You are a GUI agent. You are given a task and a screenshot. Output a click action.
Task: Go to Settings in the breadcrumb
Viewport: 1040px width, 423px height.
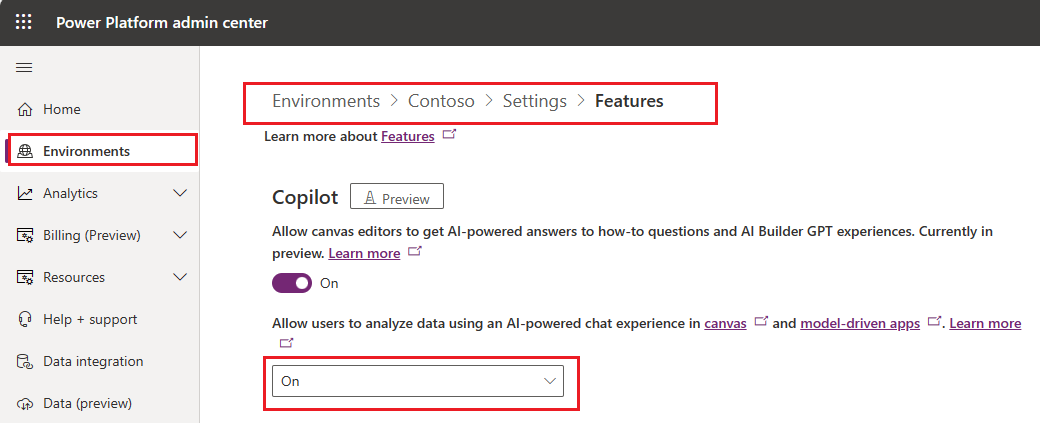point(534,101)
